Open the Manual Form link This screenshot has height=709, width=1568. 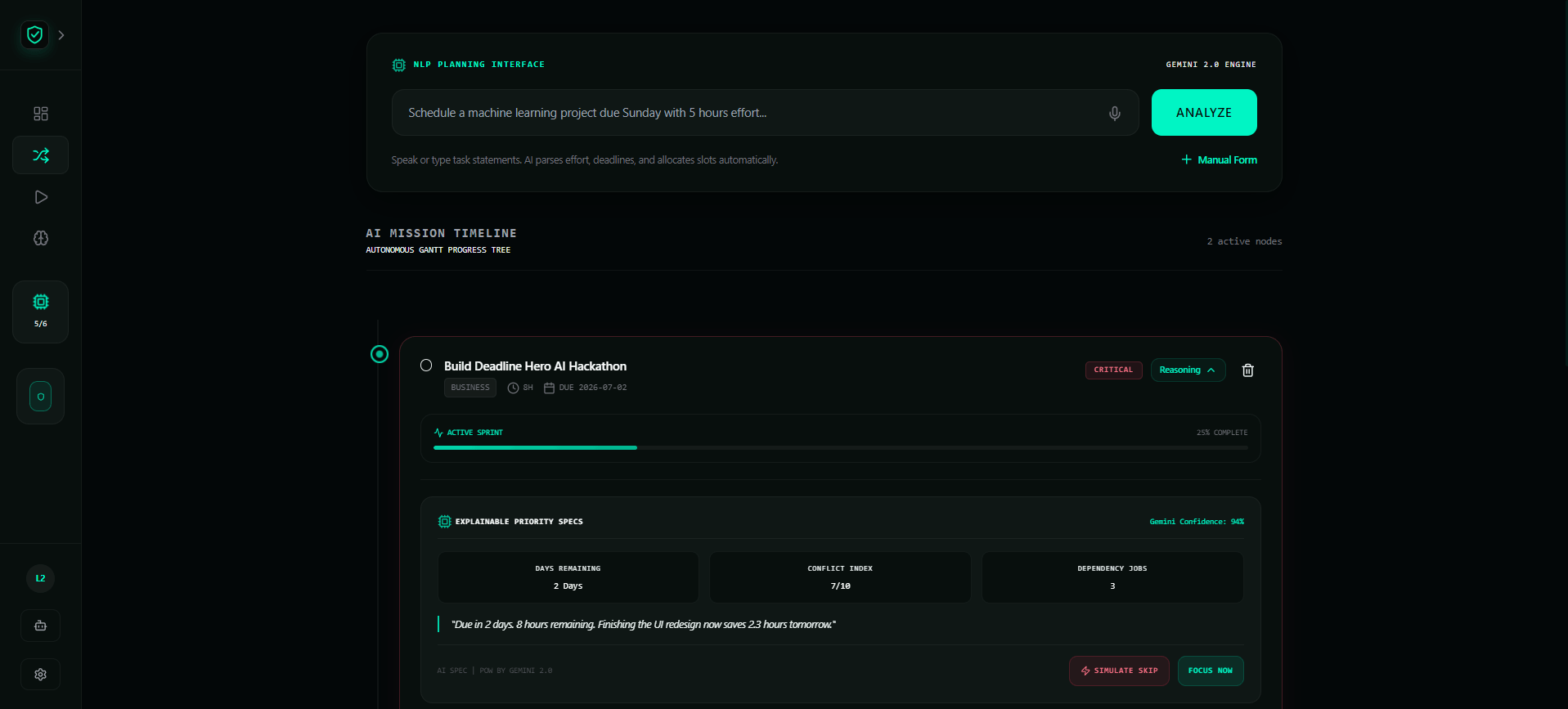(1219, 159)
